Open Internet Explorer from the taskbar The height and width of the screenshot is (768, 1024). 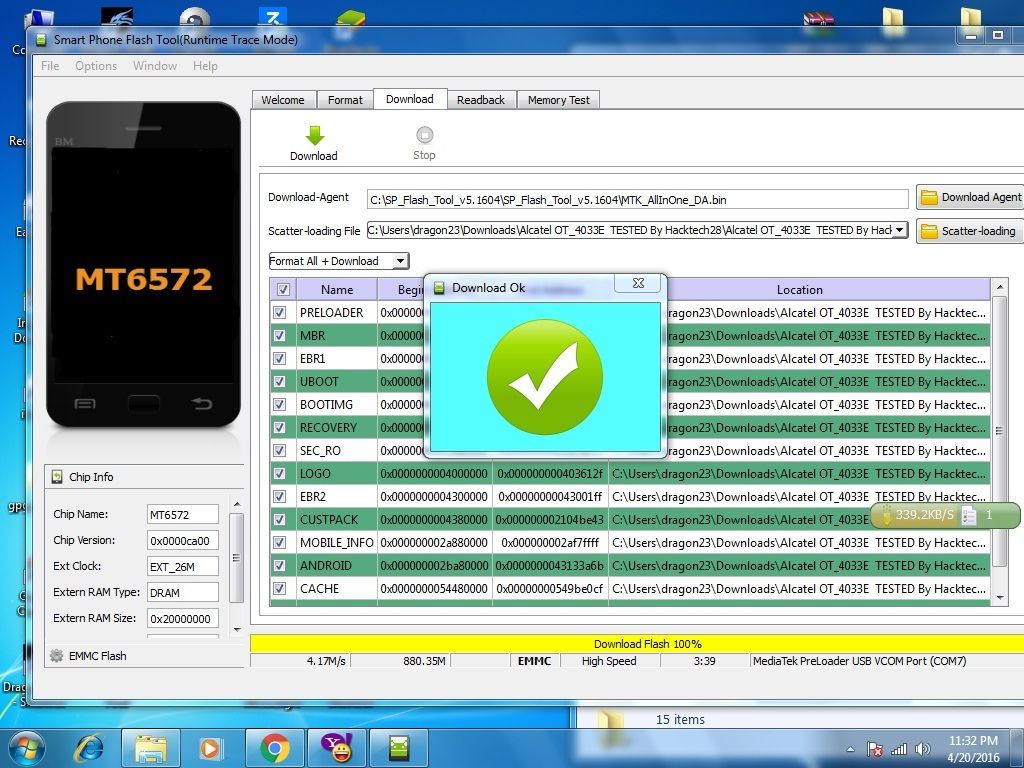pos(90,747)
